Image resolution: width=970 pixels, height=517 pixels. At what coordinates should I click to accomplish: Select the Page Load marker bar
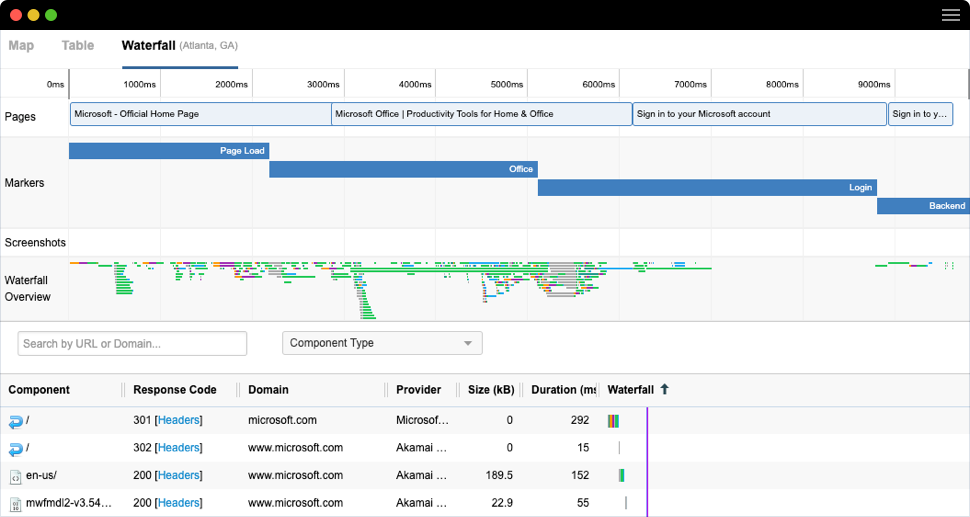[169, 151]
